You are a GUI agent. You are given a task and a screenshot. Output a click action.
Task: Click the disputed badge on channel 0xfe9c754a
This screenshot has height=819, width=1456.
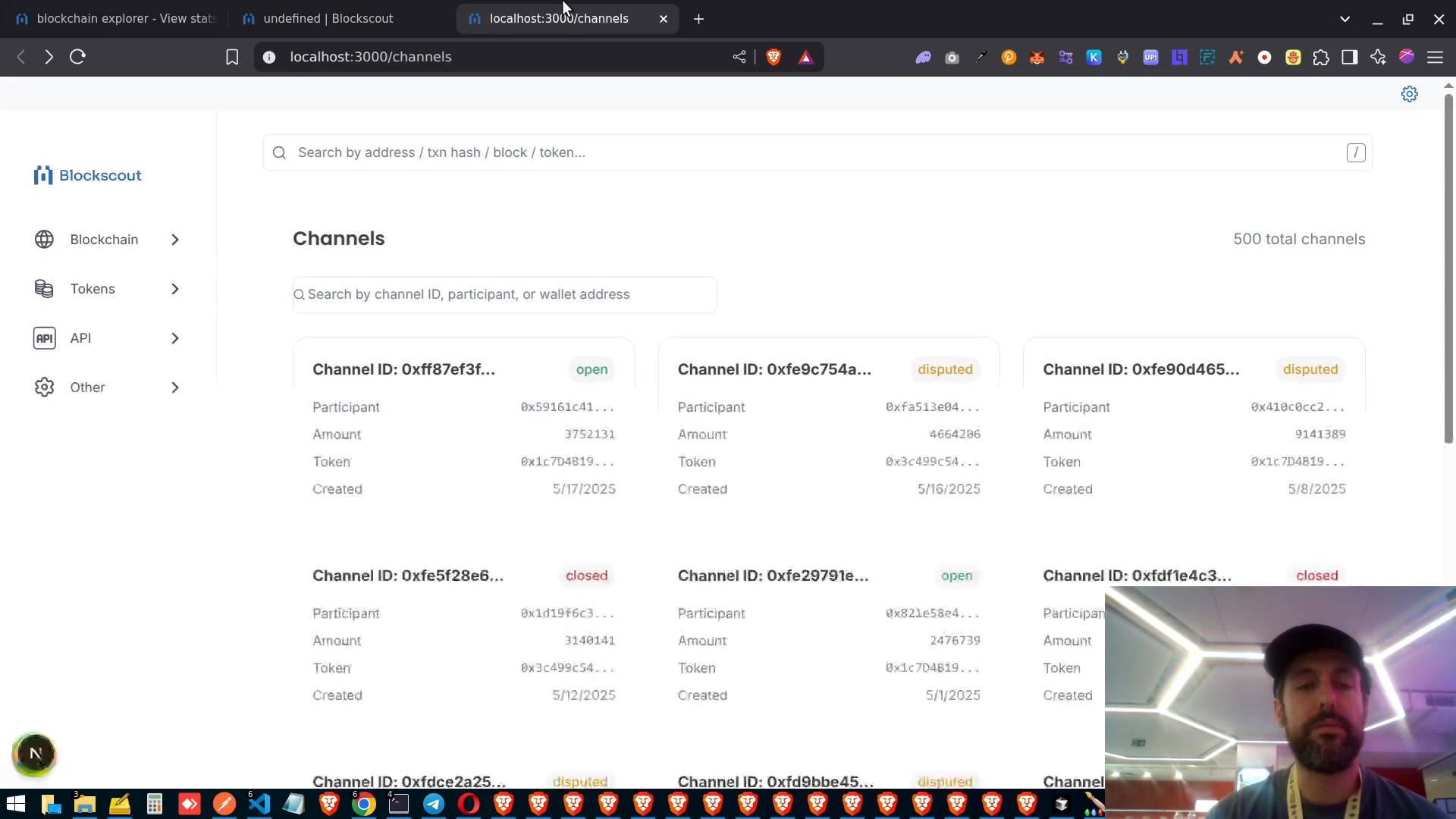945,369
